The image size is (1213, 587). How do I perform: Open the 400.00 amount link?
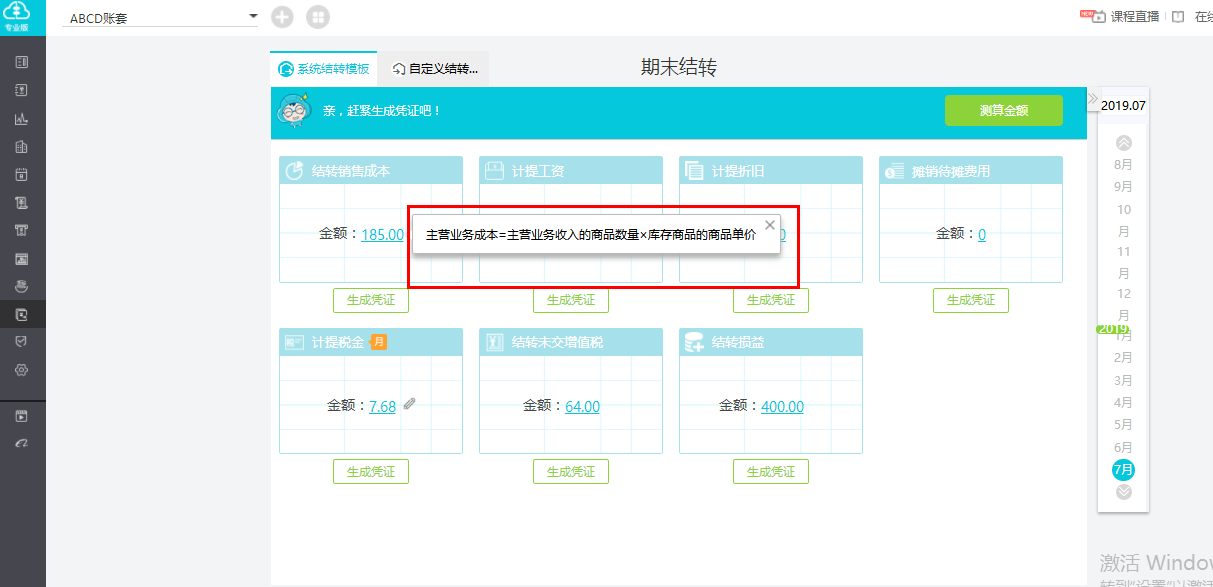782,406
